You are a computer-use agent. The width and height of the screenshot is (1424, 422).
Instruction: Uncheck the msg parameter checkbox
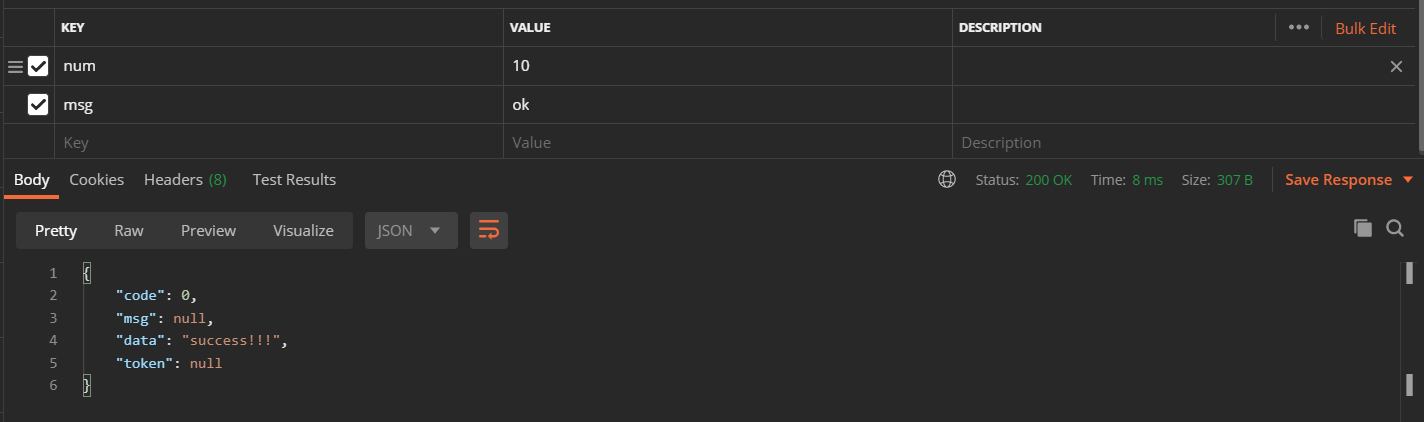point(38,104)
